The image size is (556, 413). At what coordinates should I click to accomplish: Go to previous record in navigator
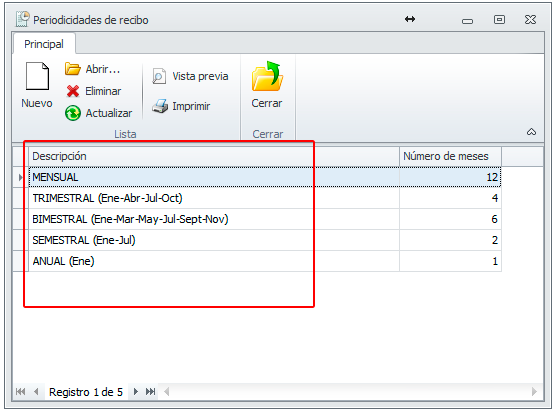(x=36, y=392)
